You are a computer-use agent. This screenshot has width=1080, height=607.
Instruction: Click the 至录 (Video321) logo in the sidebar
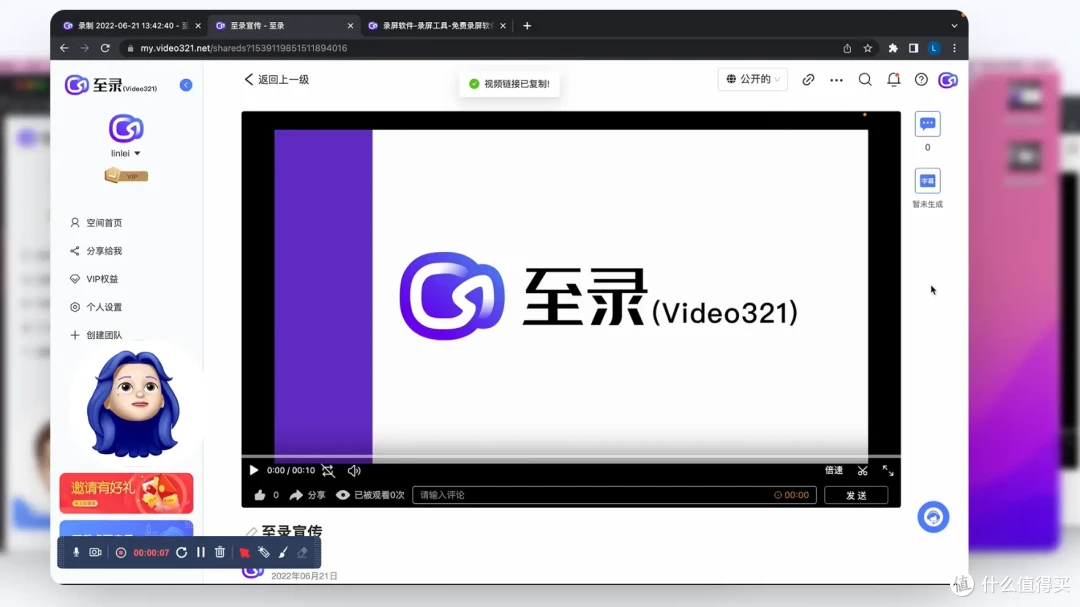111,85
